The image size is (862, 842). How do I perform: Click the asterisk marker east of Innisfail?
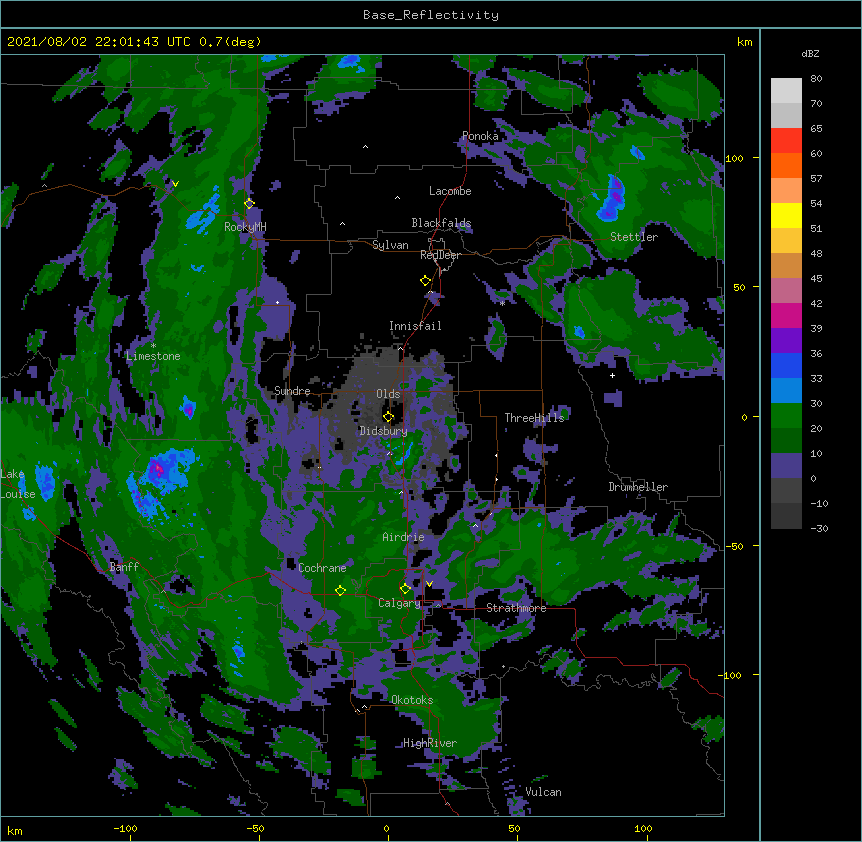(502, 303)
